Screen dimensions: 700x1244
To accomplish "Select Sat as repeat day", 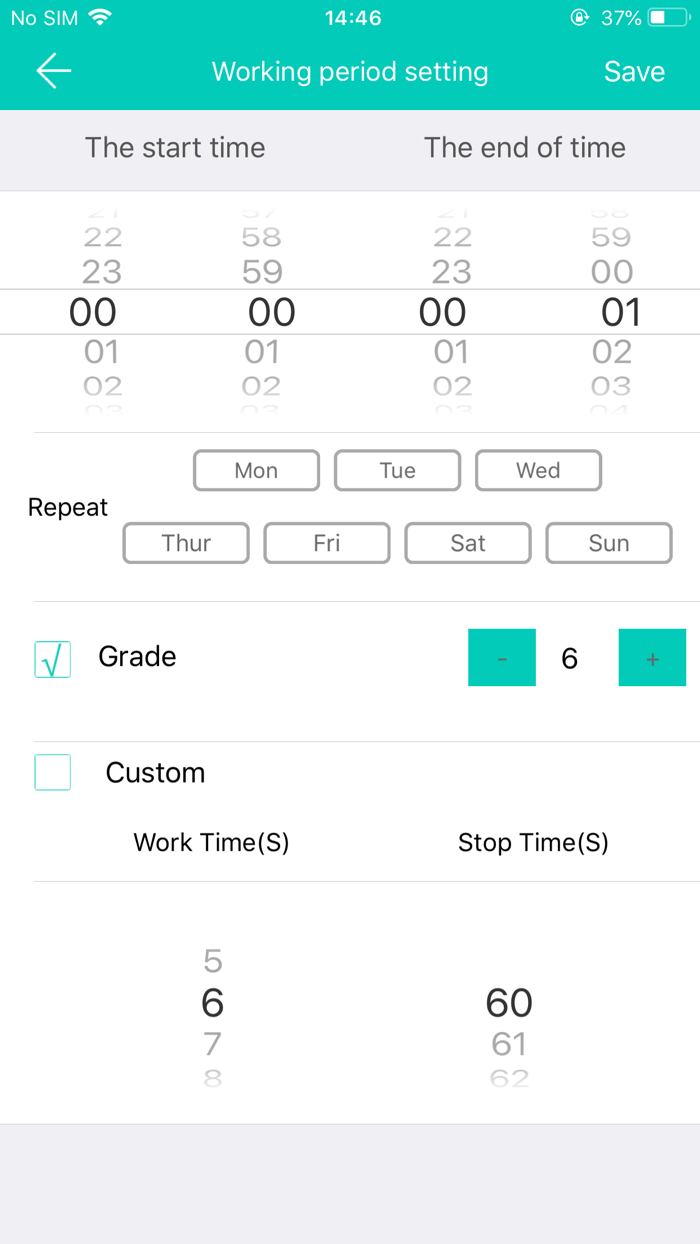I will (468, 543).
